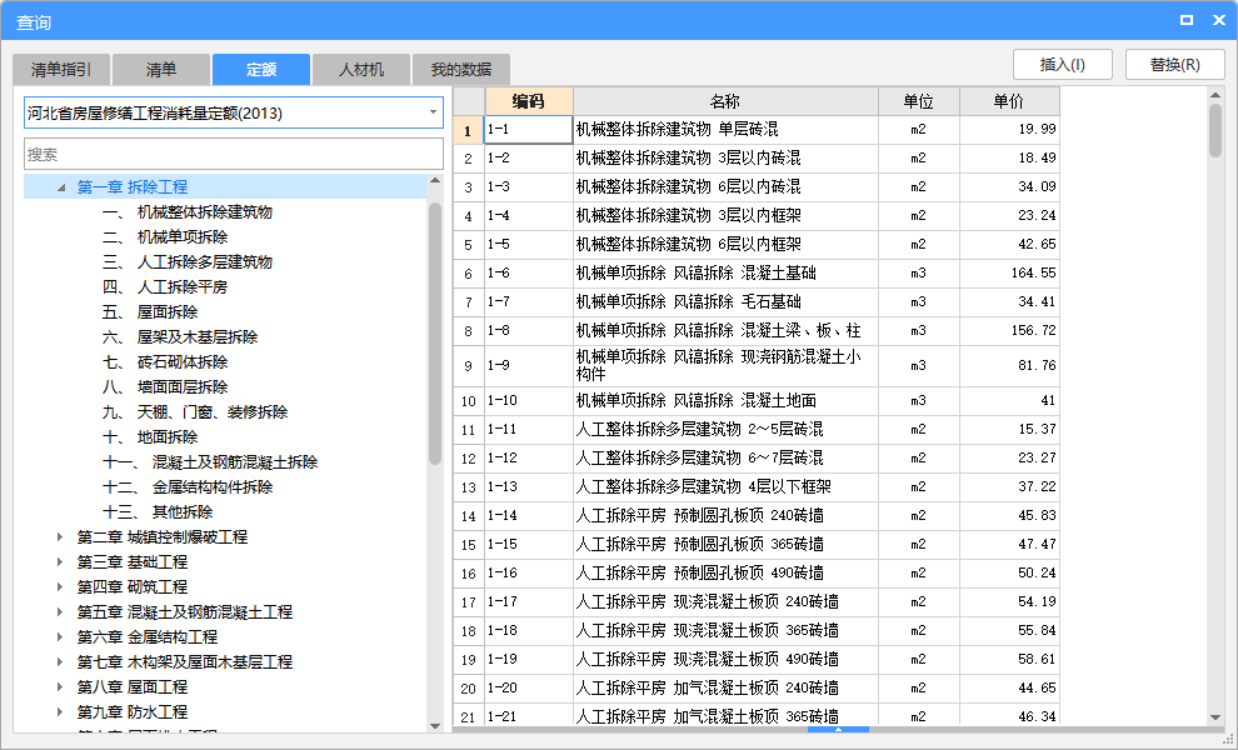Viewport: 1238px width, 750px height.
Task: Maximize the 查询 window
Action: pos(1186,20)
